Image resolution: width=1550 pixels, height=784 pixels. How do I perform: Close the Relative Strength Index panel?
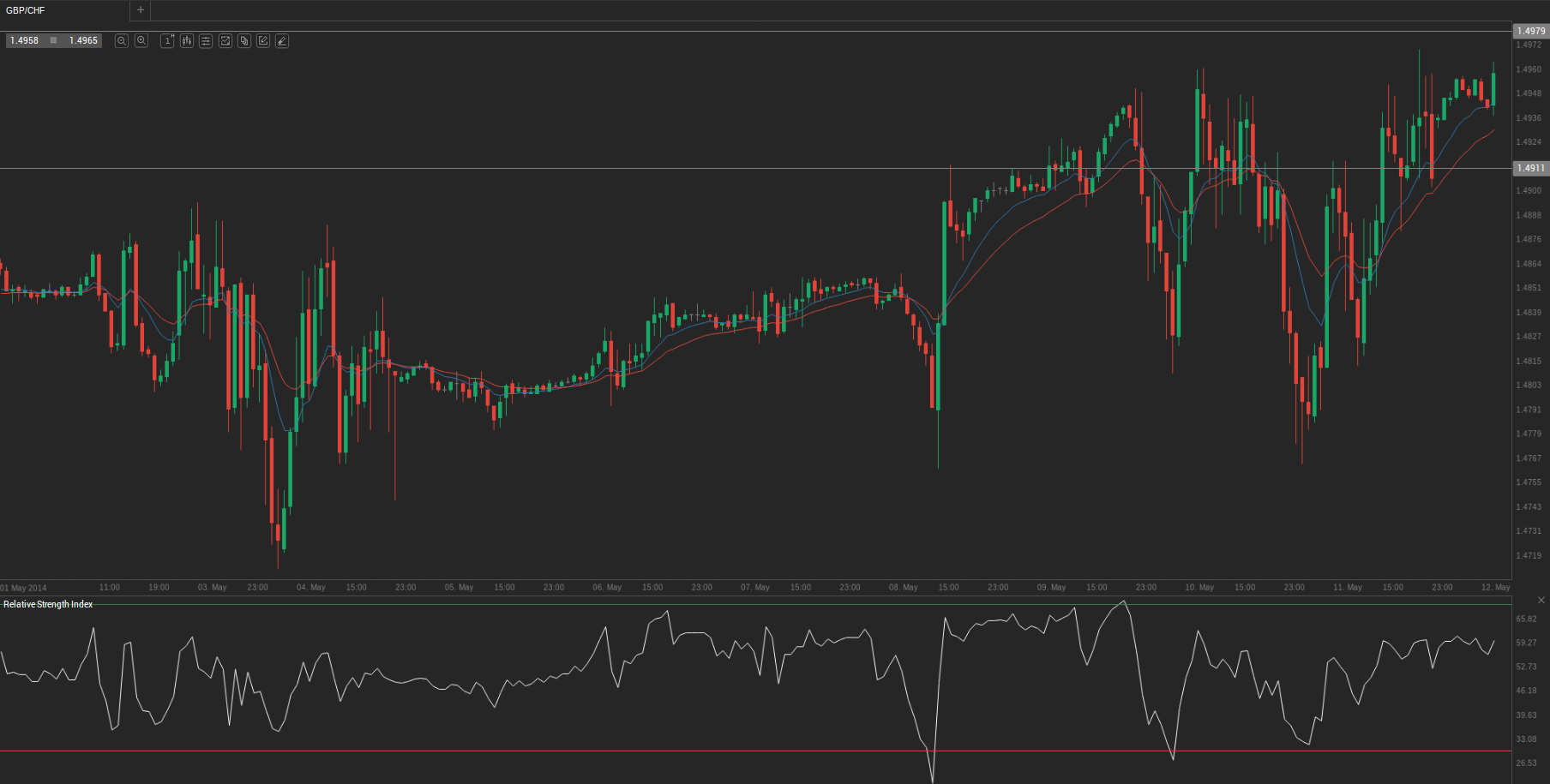pos(1541,600)
